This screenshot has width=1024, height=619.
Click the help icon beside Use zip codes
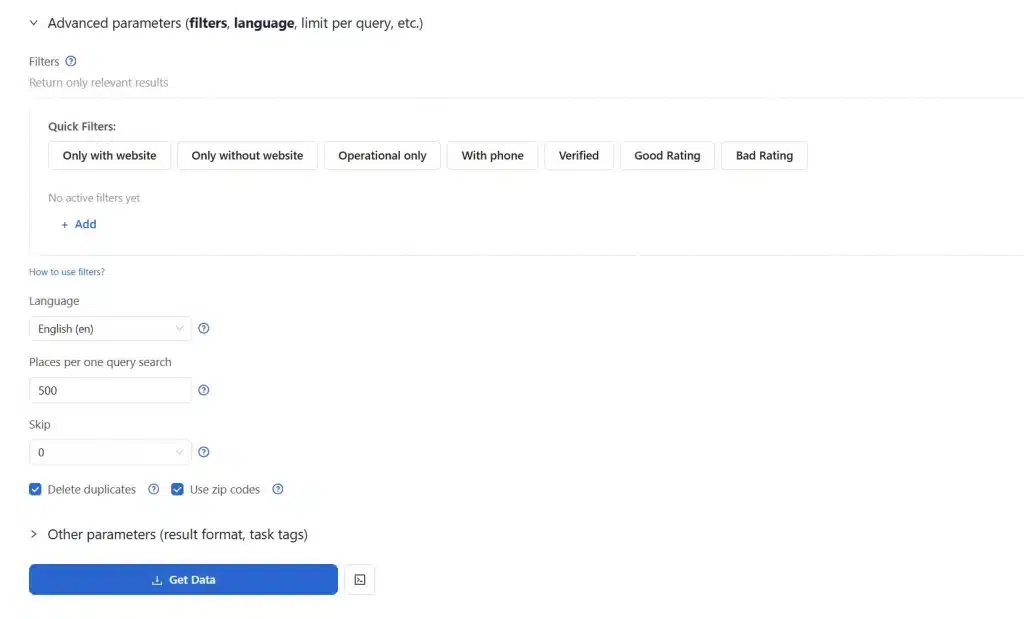coord(278,489)
